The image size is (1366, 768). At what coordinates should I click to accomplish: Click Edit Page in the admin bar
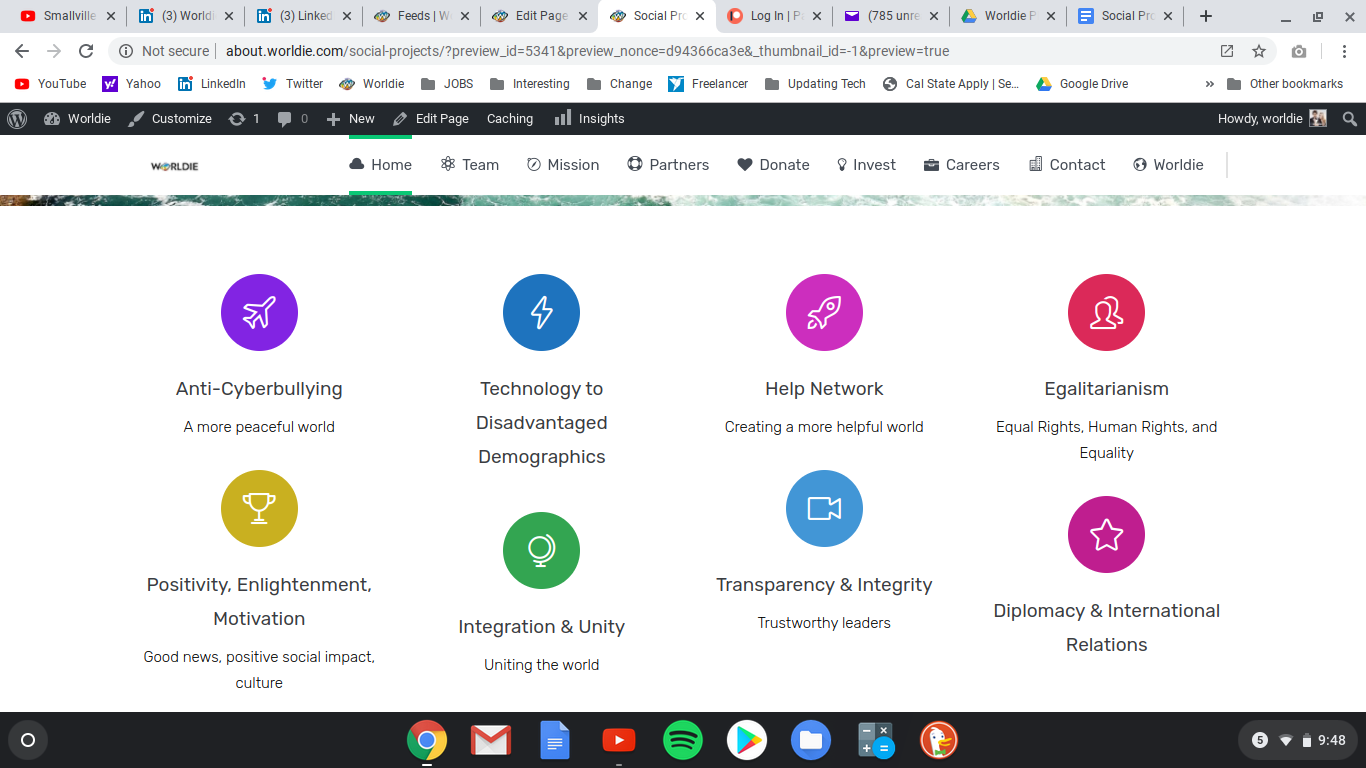(x=431, y=118)
